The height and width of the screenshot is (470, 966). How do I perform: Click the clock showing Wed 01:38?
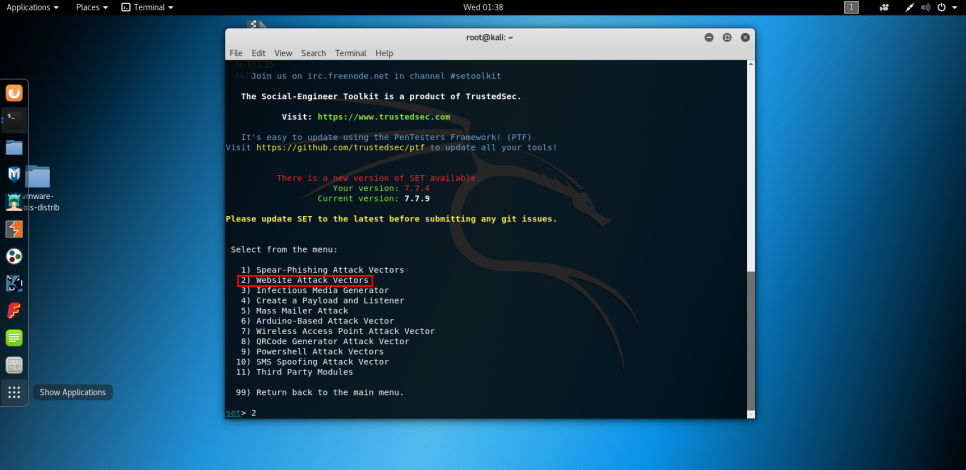pyautogui.click(x=483, y=7)
